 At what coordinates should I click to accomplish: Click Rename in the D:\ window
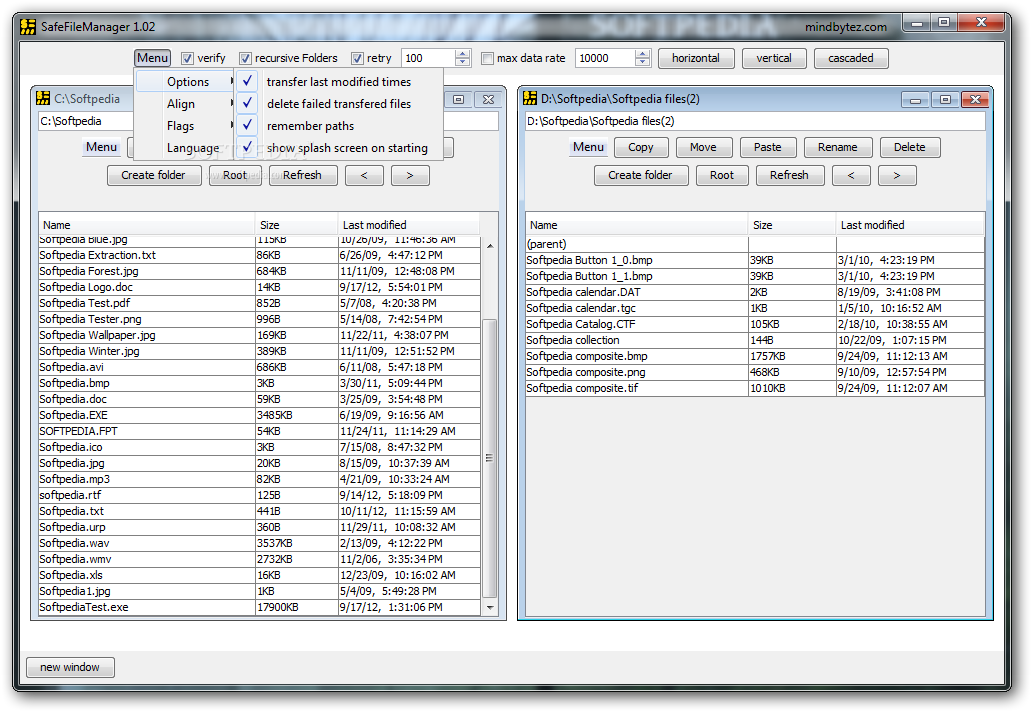coord(838,147)
